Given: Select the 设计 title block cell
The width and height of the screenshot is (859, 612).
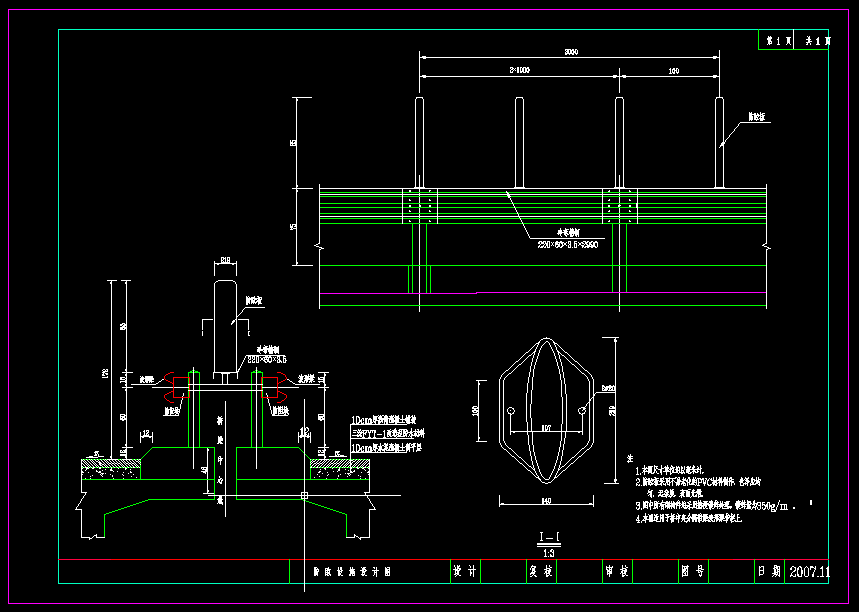Looking at the screenshot, I should click(464, 572).
